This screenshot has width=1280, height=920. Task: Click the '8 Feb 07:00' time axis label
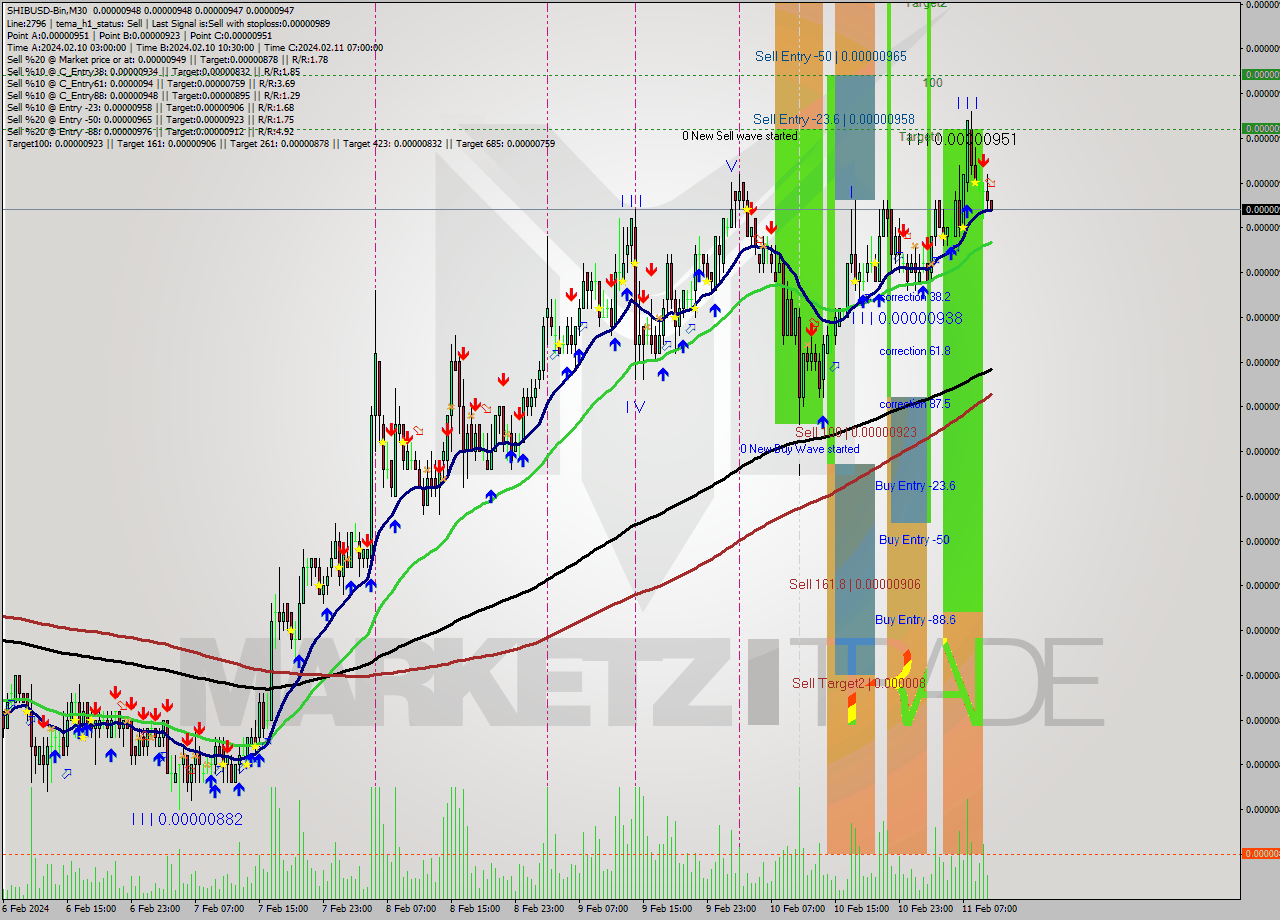[x=411, y=909]
